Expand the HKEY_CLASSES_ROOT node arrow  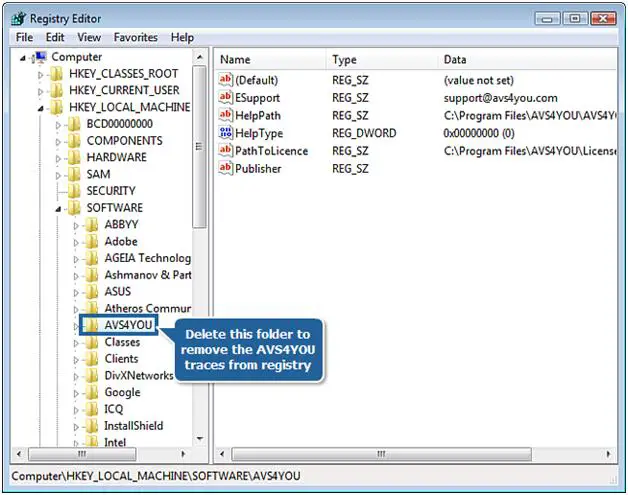click(40, 75)
